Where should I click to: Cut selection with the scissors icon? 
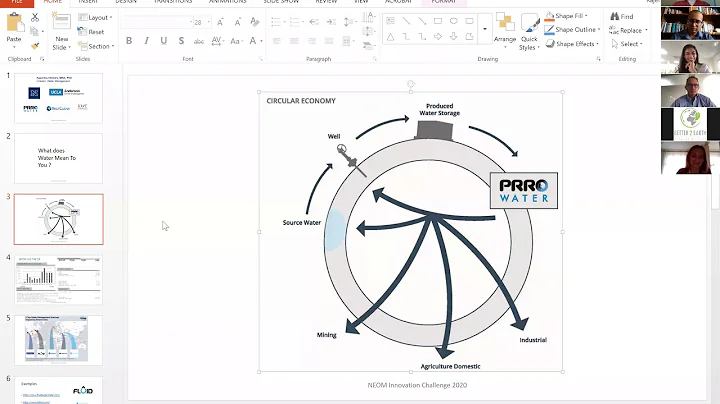pos(35,17)
